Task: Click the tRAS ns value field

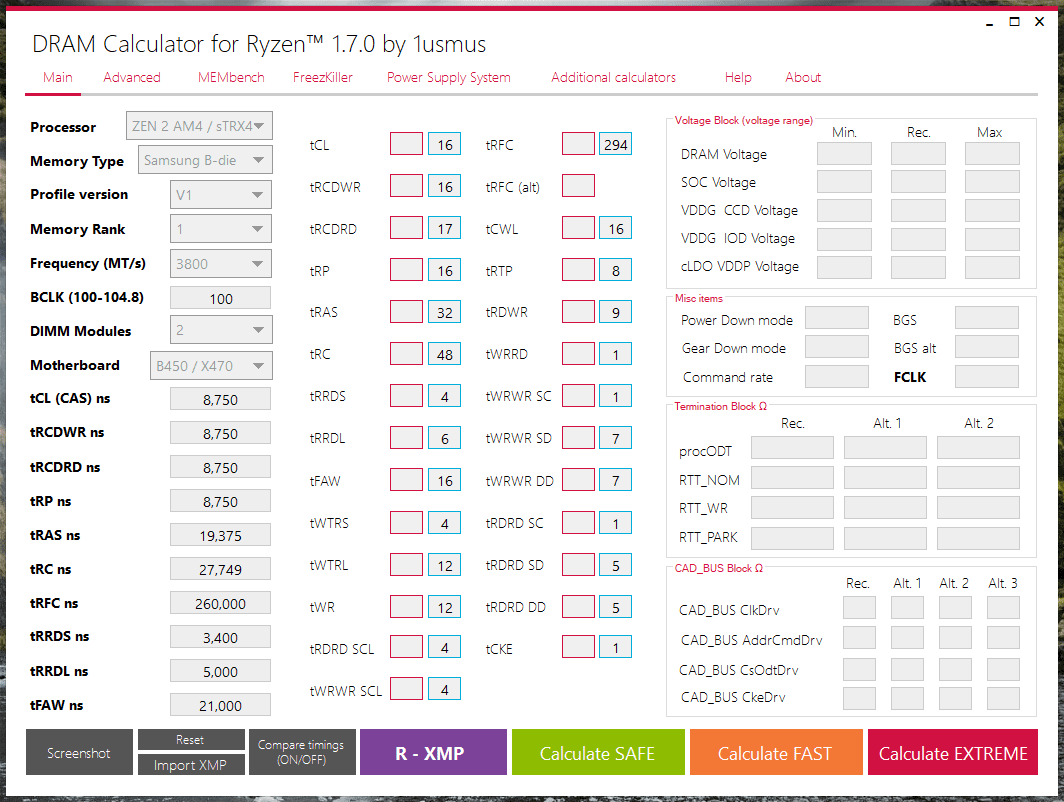Action: pos(221,535)
